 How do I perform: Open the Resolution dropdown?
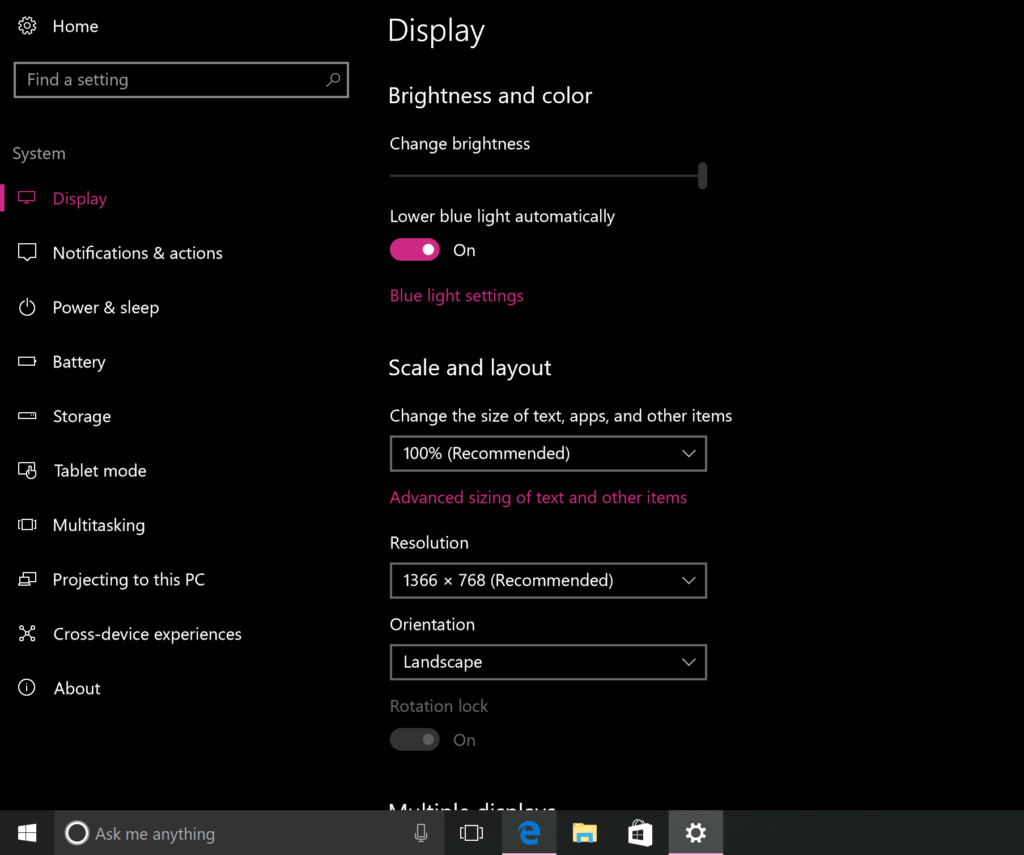548,580
